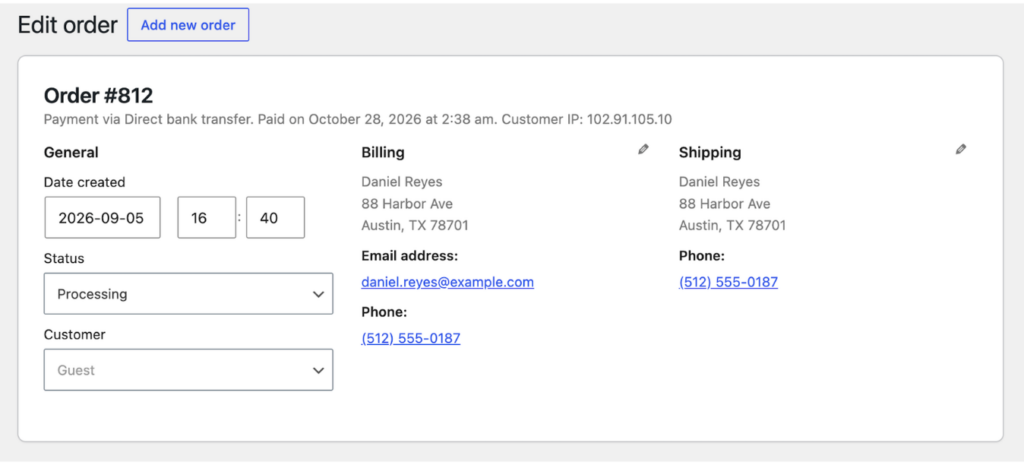1024x465 pixels.
Task: Click 88 Harbor Ave under Shipping
Action: point(725,204)
